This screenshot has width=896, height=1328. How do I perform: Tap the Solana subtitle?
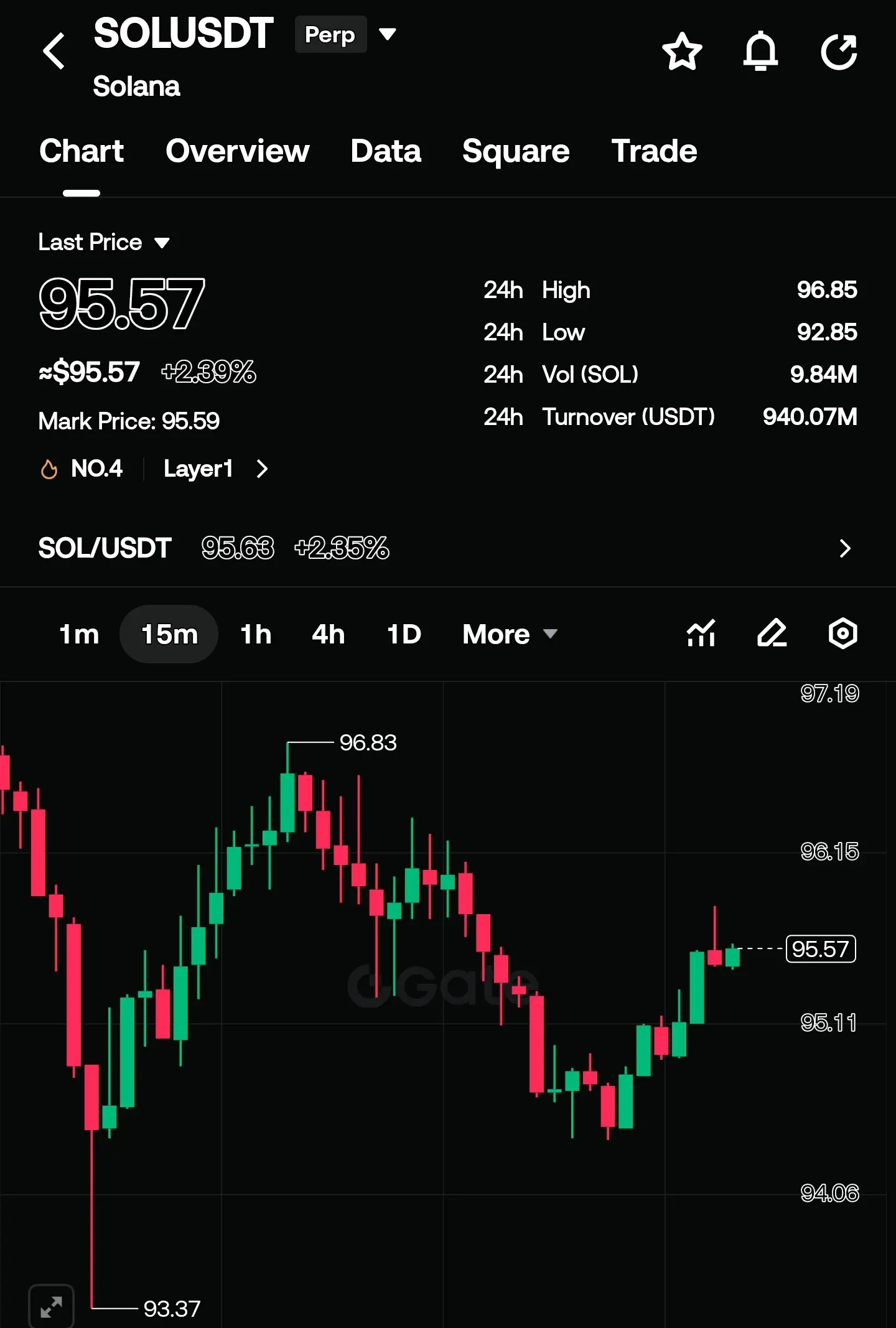(x=136, y=86)
